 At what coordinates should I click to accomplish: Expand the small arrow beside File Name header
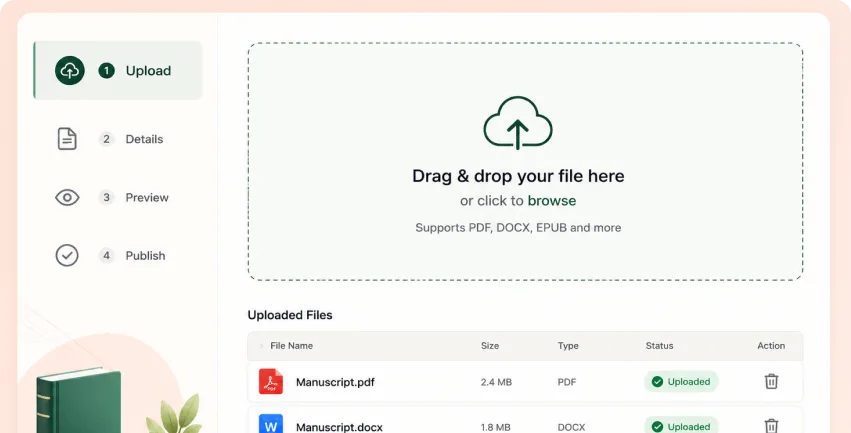tap(261, 346)
